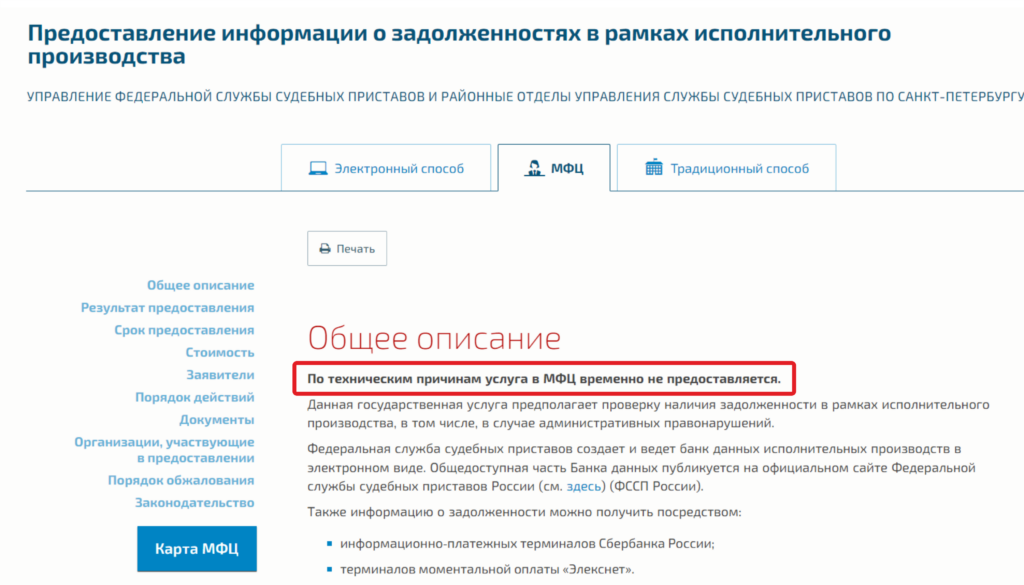Go to Документы section
1024x585 pixels.
pyautogui.click(x=216, y=420)
